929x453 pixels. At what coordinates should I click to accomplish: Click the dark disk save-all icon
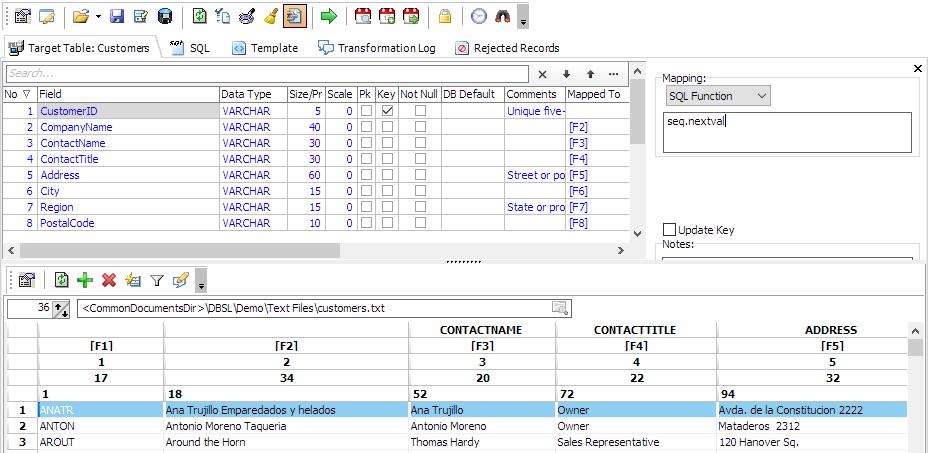pos(165,17)
